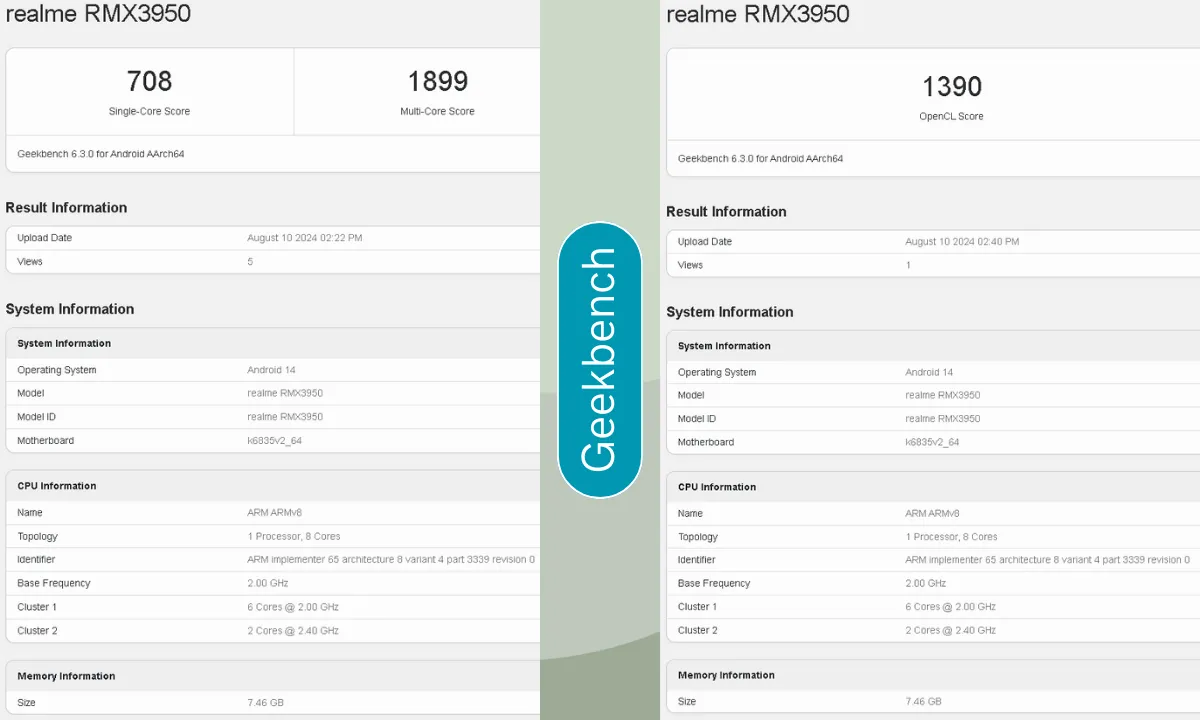Click ARM implementer identifier value on the CPU page
The width and height of the screenshot is (1200, 720).
(x=391, y=560)
